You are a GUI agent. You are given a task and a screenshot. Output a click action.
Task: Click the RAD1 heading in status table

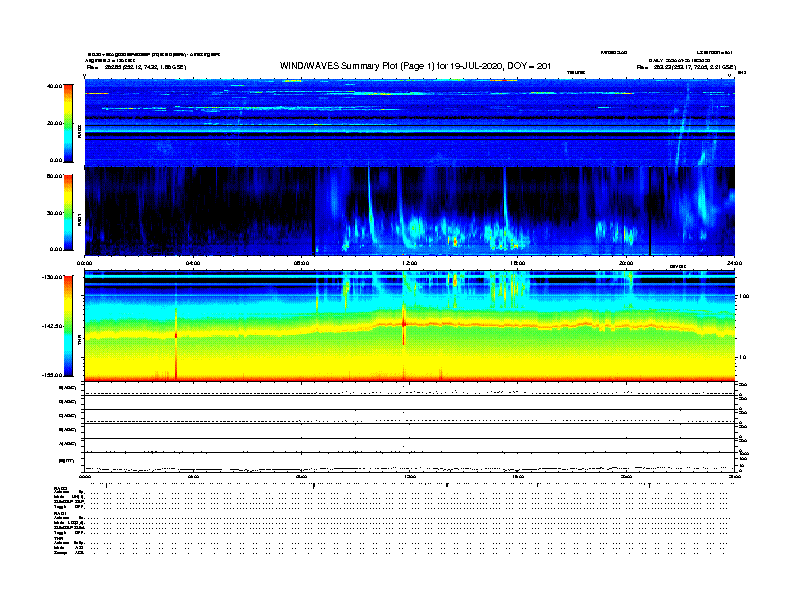point(60,513)
